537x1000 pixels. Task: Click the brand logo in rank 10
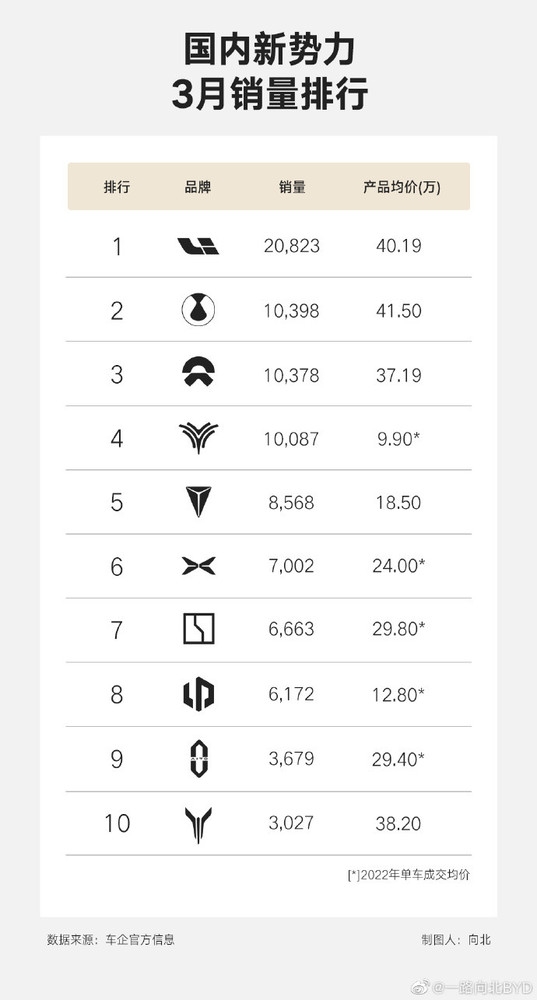198,824
